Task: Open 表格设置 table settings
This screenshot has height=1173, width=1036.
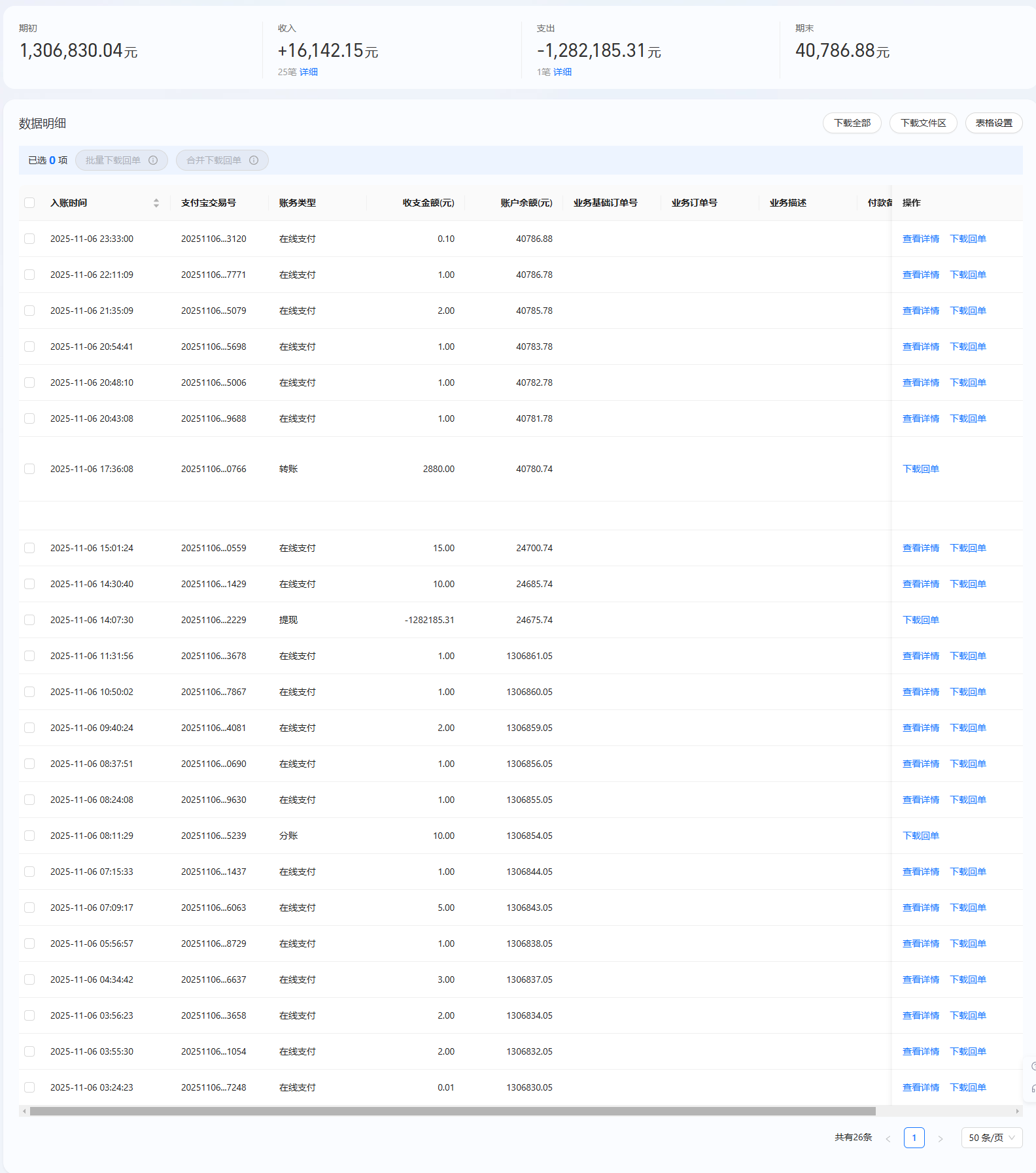Action: [x=993, y=123]
